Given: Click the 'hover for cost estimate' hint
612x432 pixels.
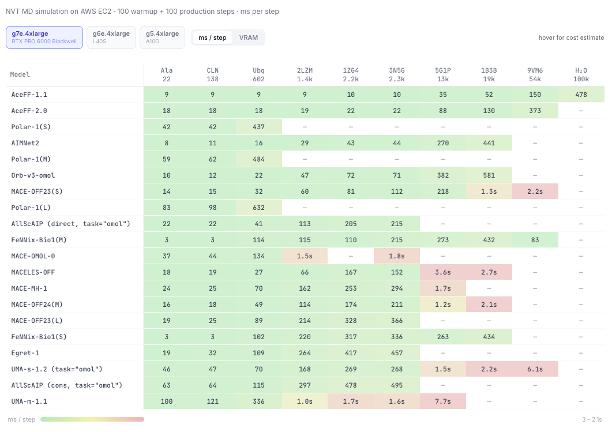Looking at the screenshot, I should [x=571, y=38].
